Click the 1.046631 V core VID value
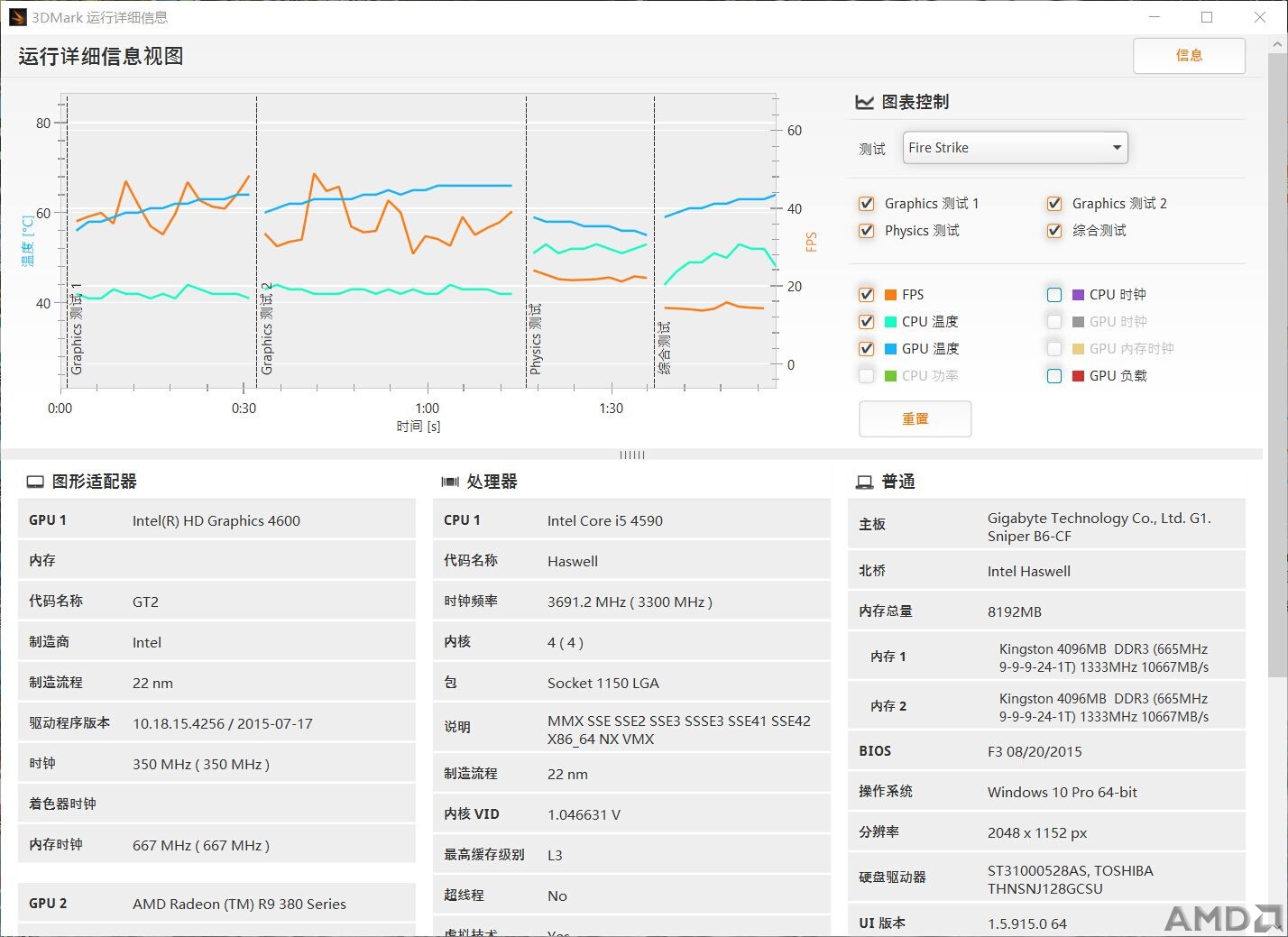Viewport: 1288px width, 937px height. pyautogui.click(x=584, y=815)
